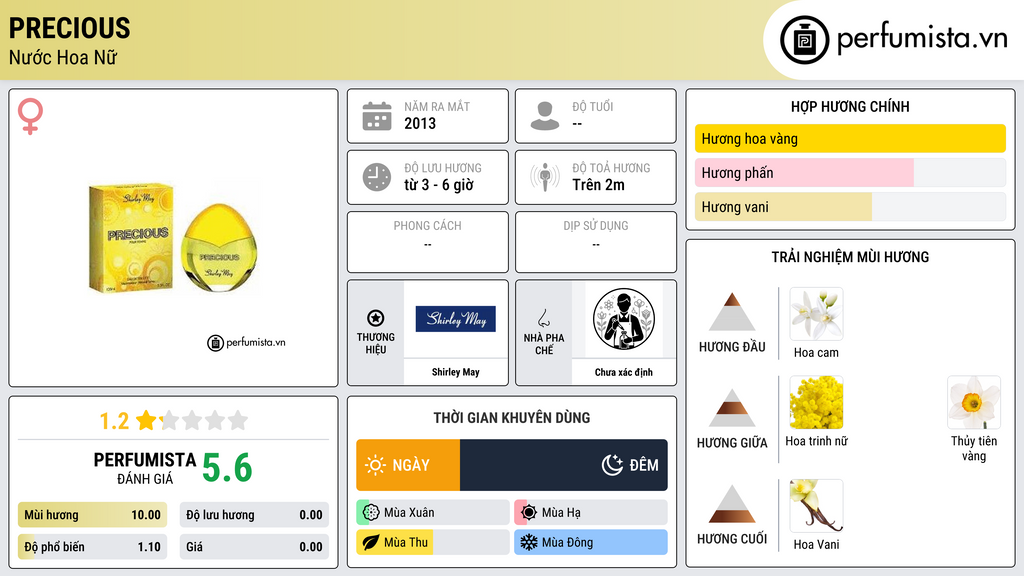
Task: Click the Giá score row
Action: click(254, 547)
